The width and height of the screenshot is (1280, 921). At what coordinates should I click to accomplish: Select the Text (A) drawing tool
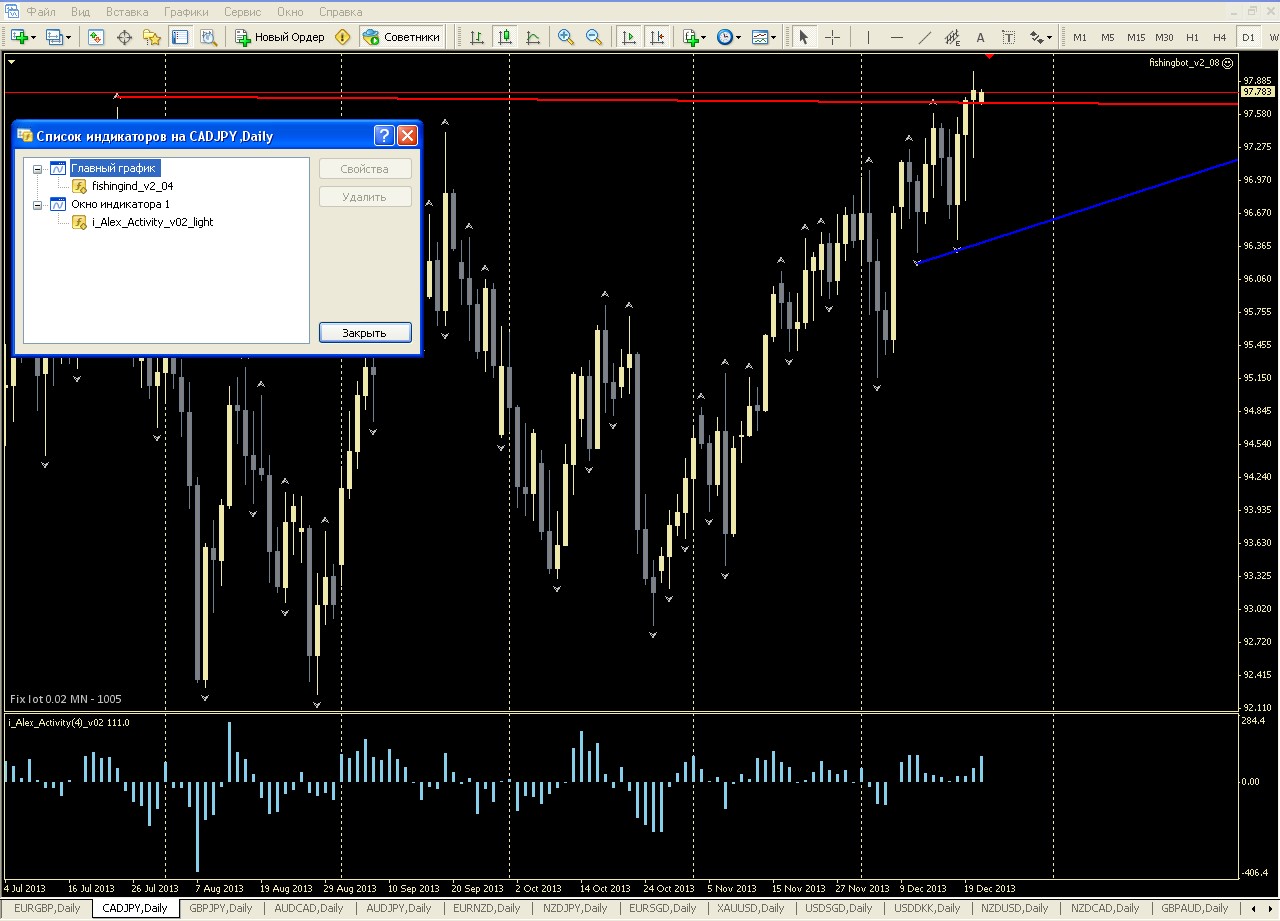pyautogui.click(x=980, y=37)
